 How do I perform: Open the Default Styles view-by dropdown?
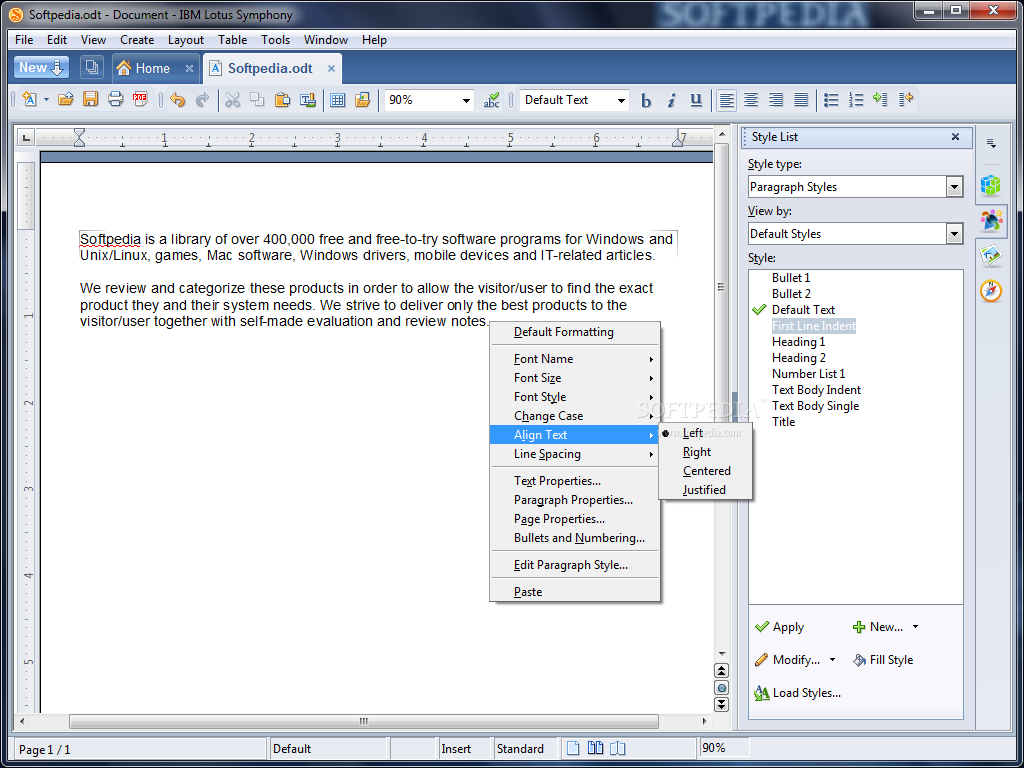(954, 234)
